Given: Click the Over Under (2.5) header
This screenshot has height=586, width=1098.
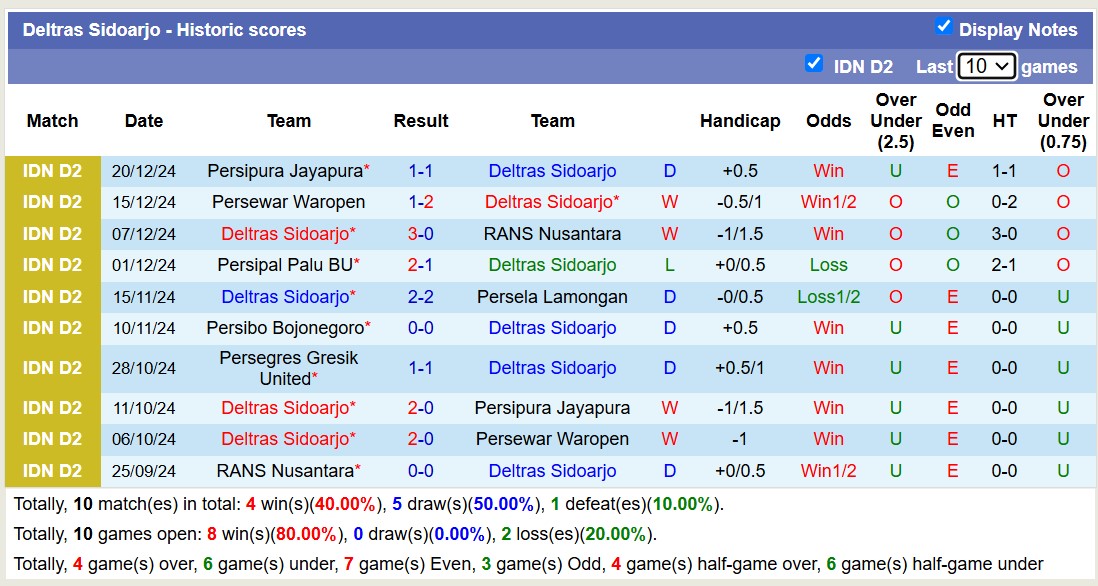Looking at the screenshot, I should [895, 121].
